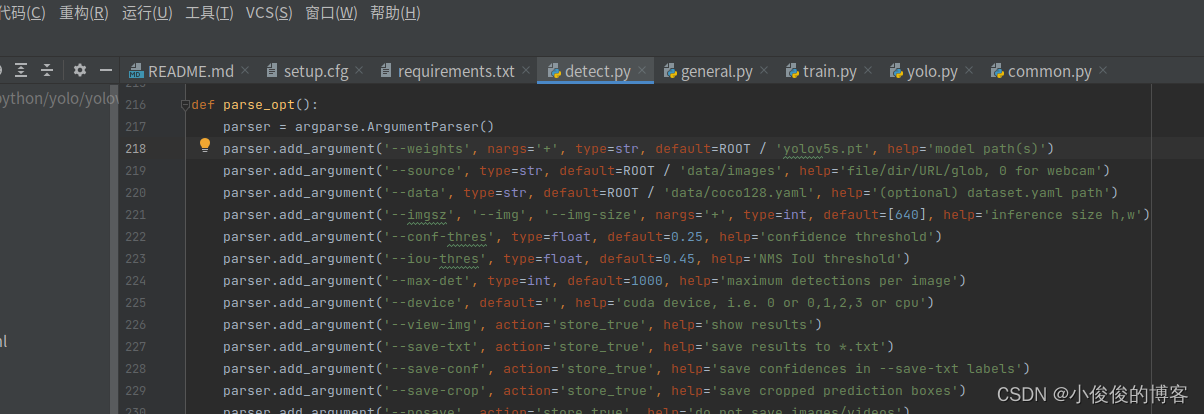This screenshot has height=414, width=1204.
Task: Click the '--conf-thres' argument string
Action: click(x=440, y=236)
